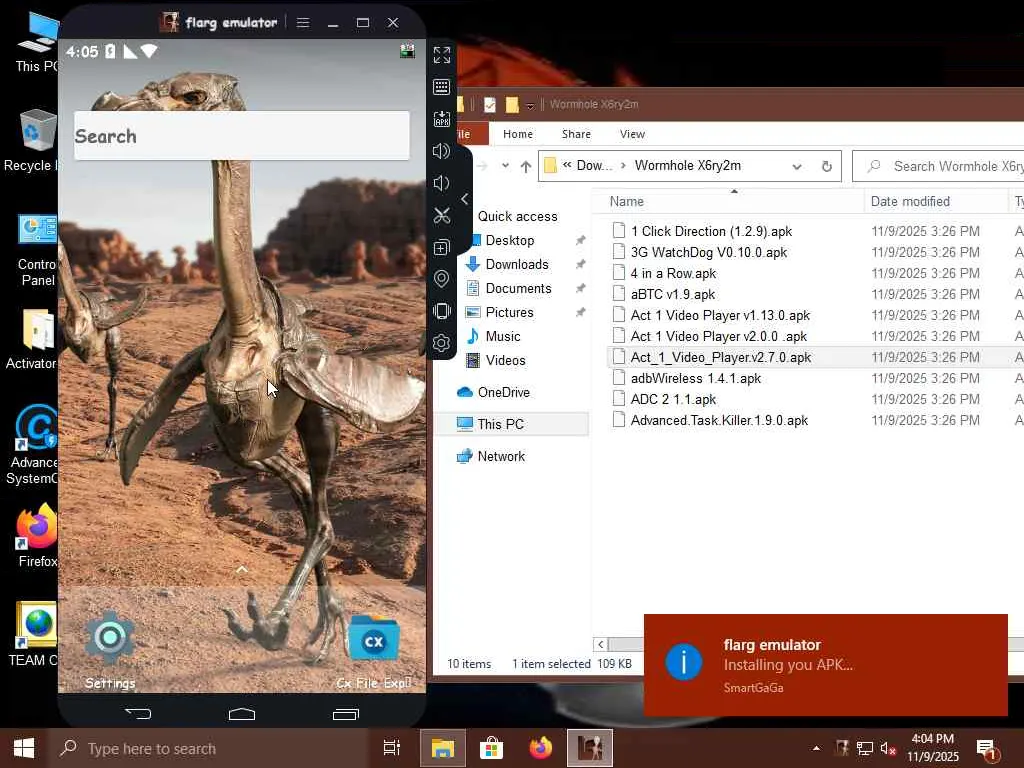Select Act 1 Video Player v2.0.0 .apk
Viewport: 1024px width, 768px height.
tap(718, 336)
